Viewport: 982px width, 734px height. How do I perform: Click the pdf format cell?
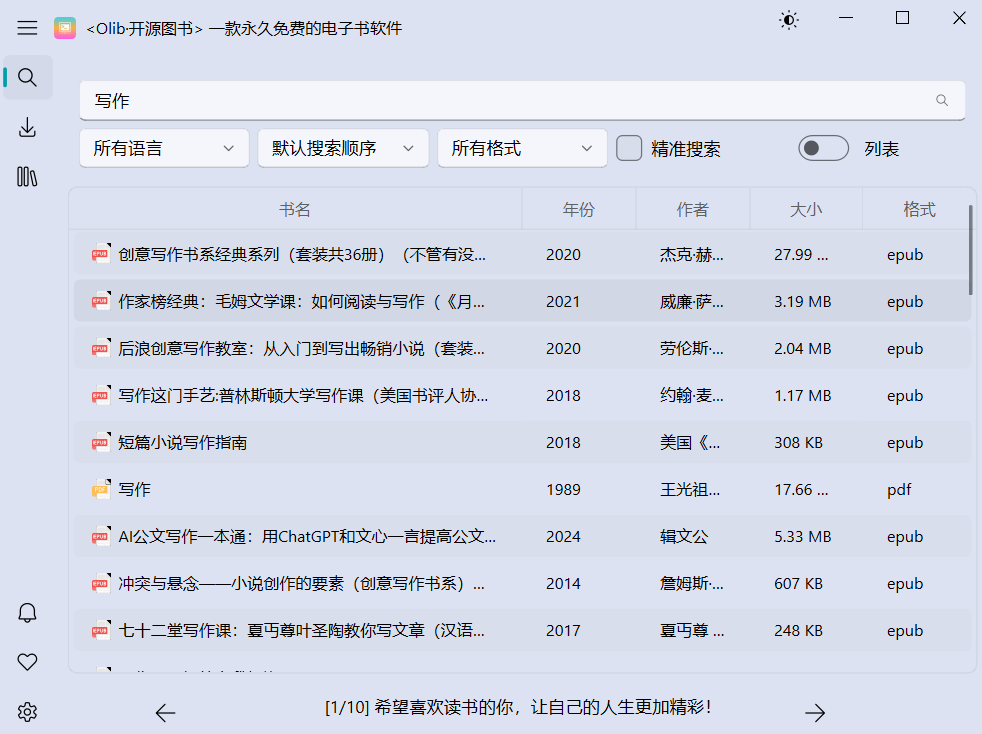(x=899, y=490)
